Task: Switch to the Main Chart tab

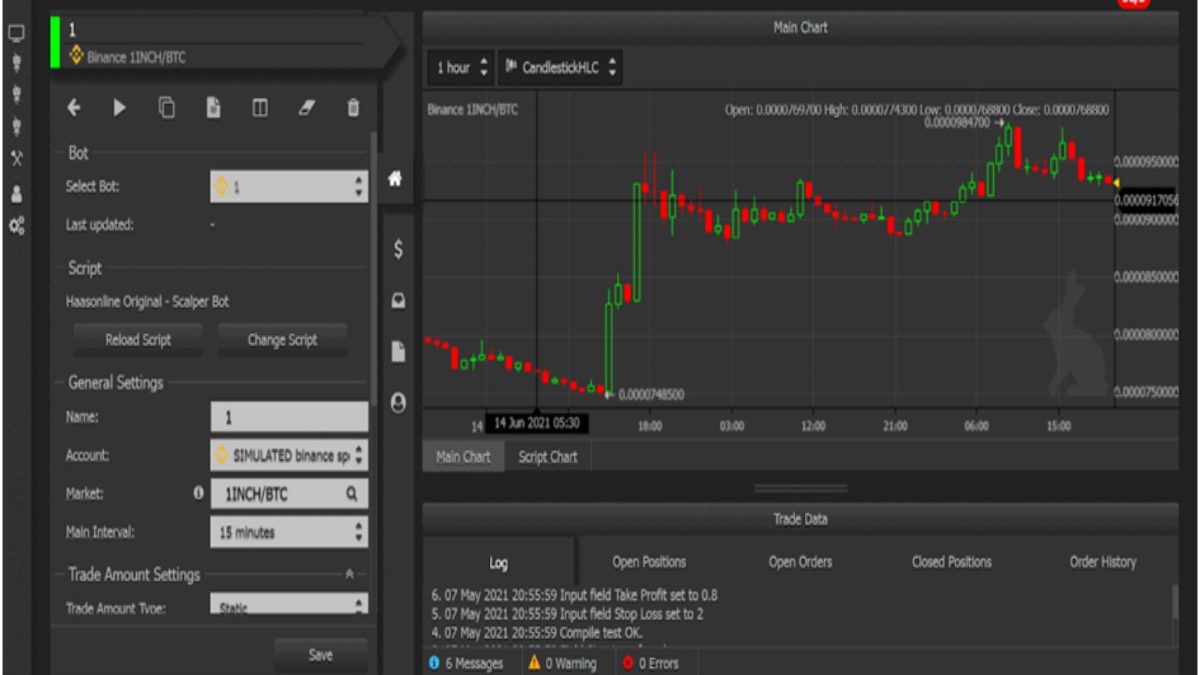Action: [463, 457]
